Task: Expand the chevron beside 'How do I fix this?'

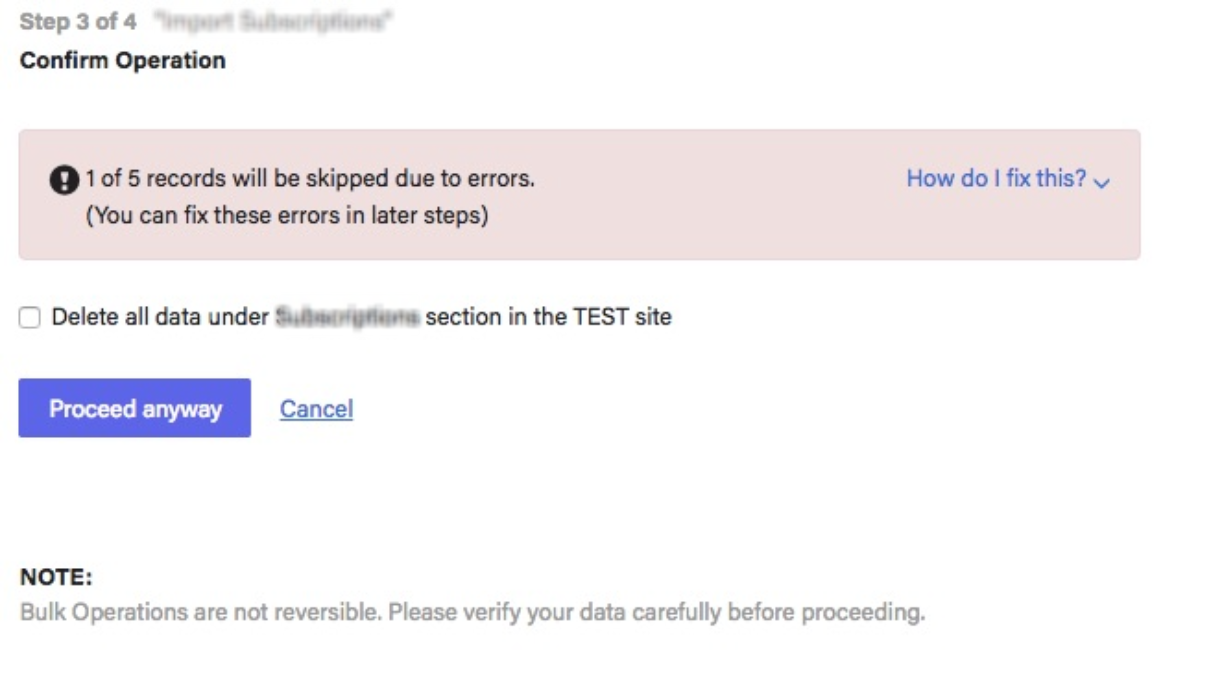Action: (1102, 183)
